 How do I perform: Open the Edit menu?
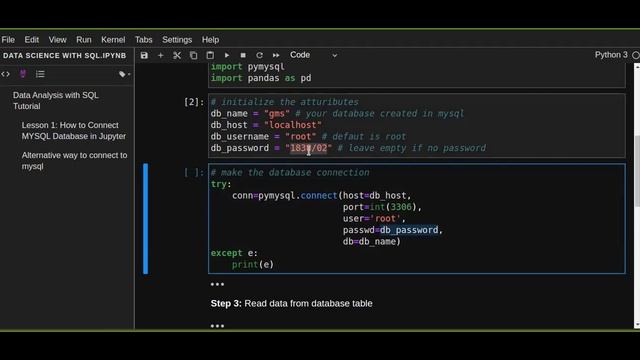pos(31,40)
